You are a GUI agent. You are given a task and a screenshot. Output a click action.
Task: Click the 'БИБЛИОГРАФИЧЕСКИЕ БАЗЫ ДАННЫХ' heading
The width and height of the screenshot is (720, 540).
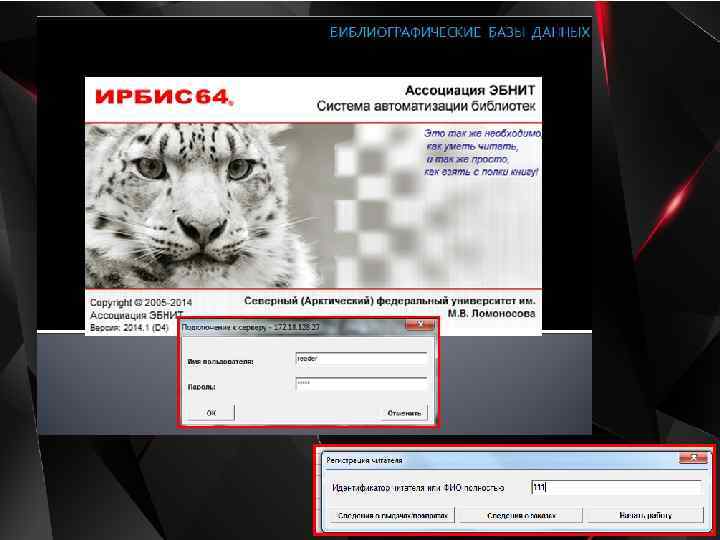[x=460, y=32]
